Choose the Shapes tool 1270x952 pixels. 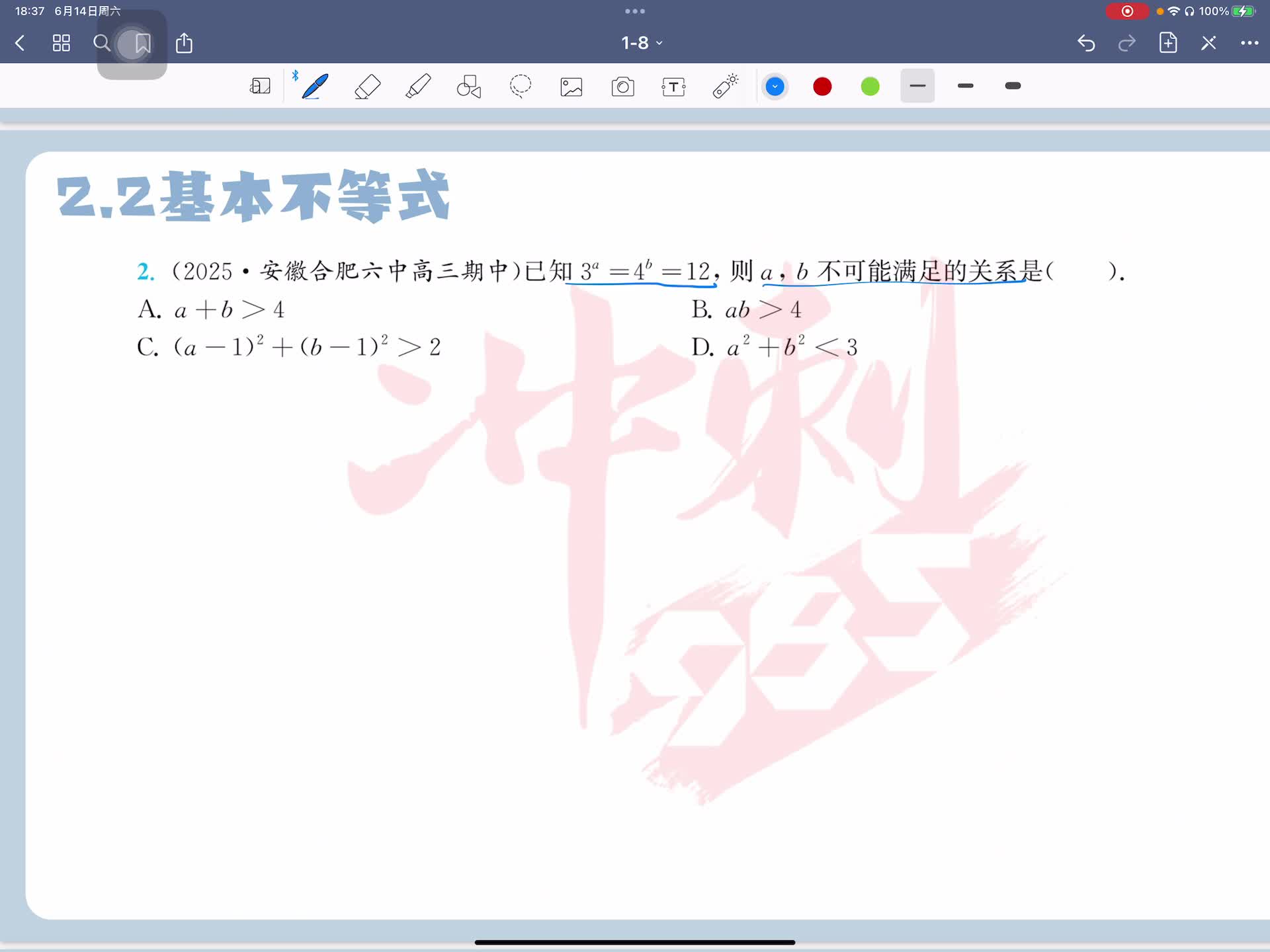click(x=469, y=87)
